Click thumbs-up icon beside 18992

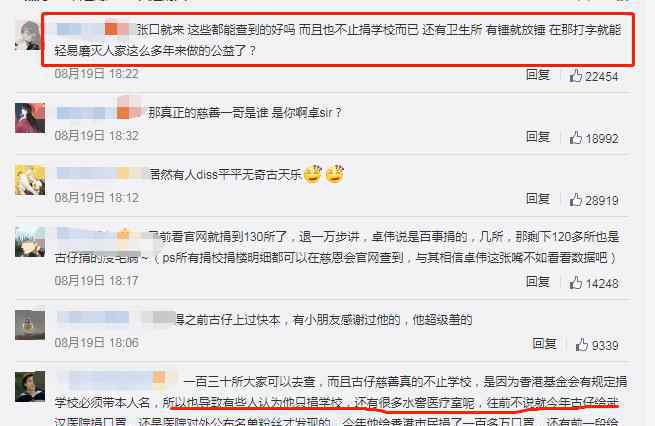click(576, 137)
